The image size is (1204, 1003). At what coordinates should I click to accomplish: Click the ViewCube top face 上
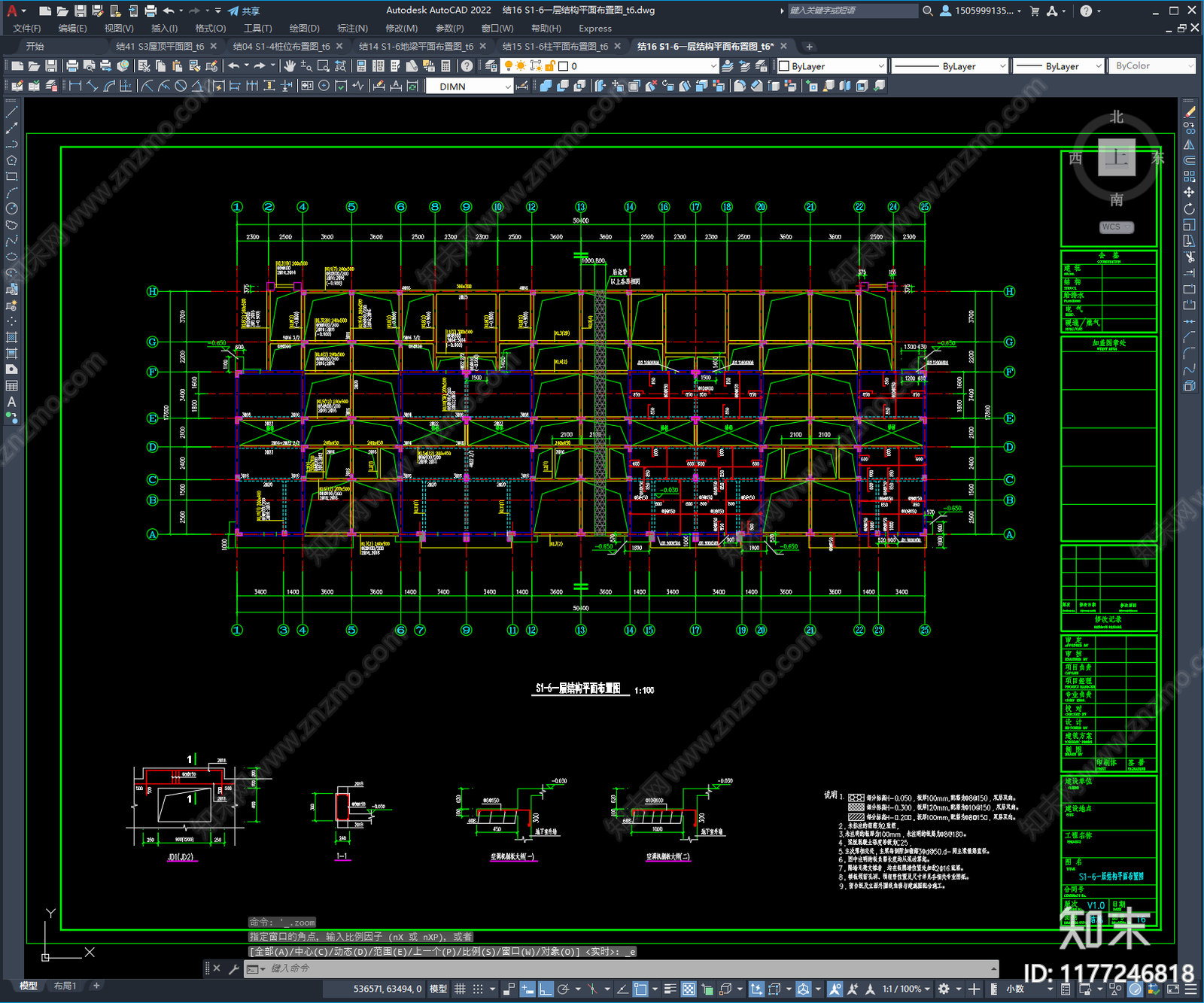point(1117,158)
